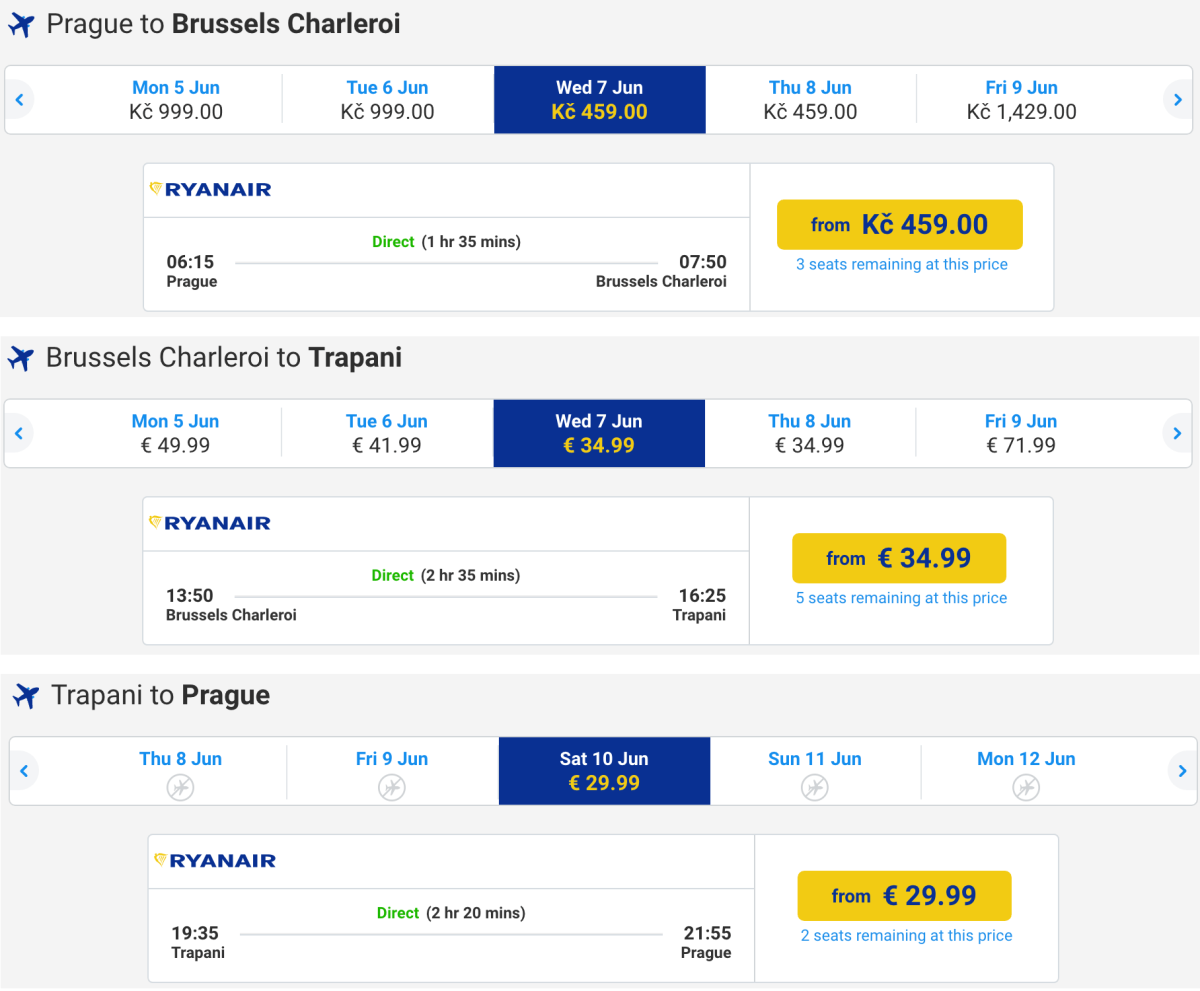Choose the from € 34.99 fare button
The height and width of the screenshot is (991, 1200).
(x=899, y=558)
